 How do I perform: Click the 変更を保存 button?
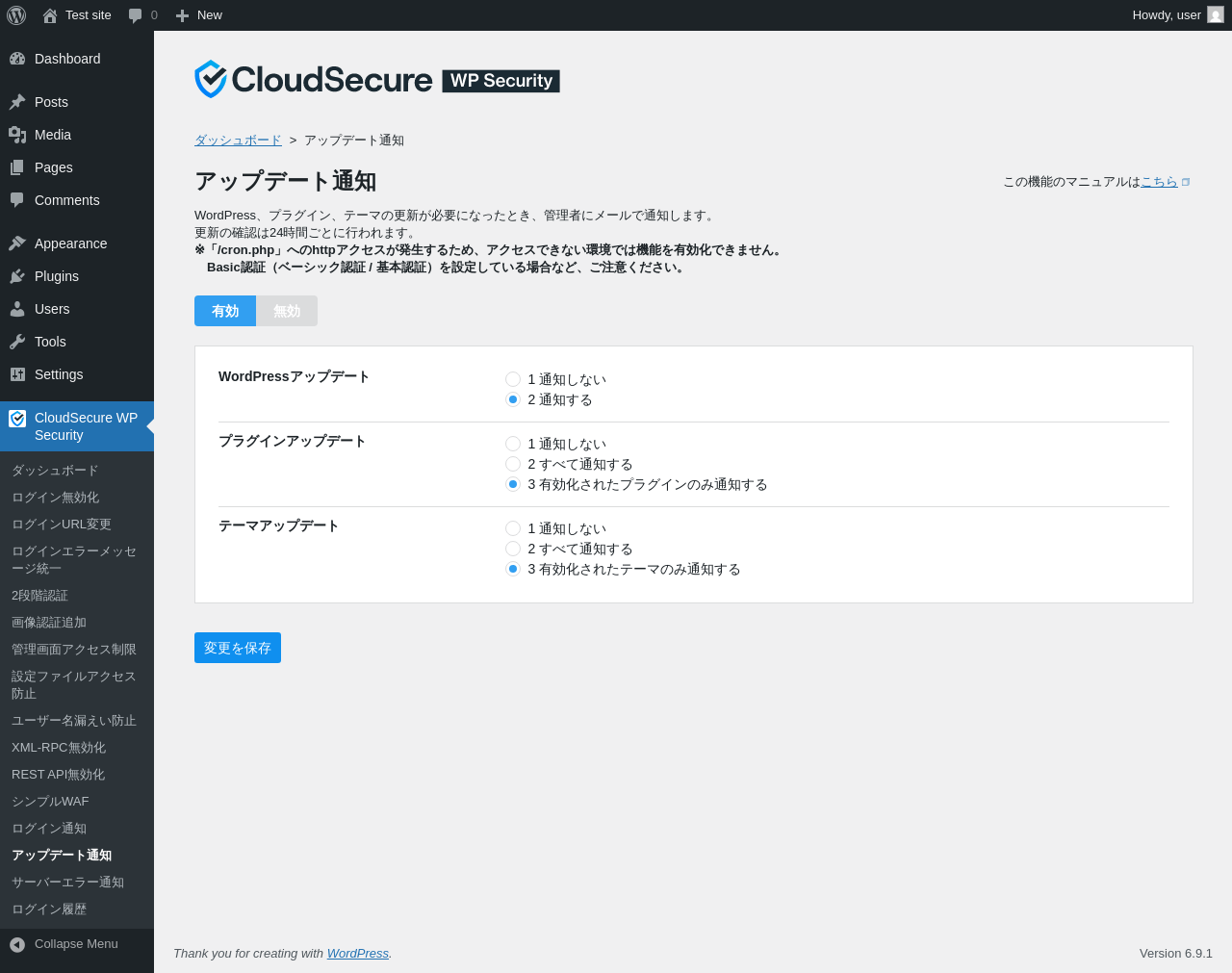[x=238, y=648]
